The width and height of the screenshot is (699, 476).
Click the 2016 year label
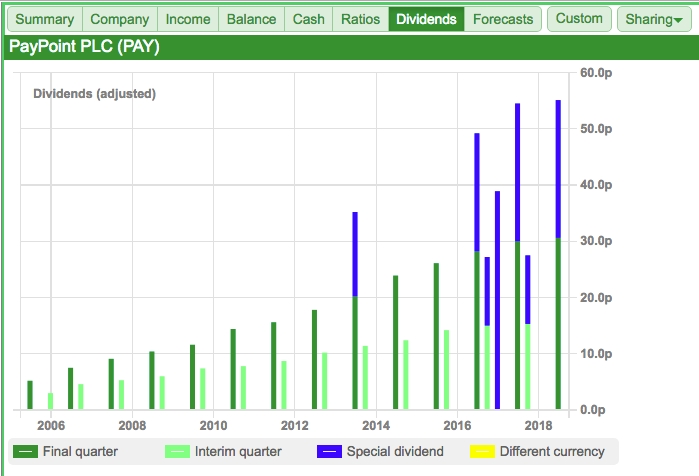coord(457,426)
